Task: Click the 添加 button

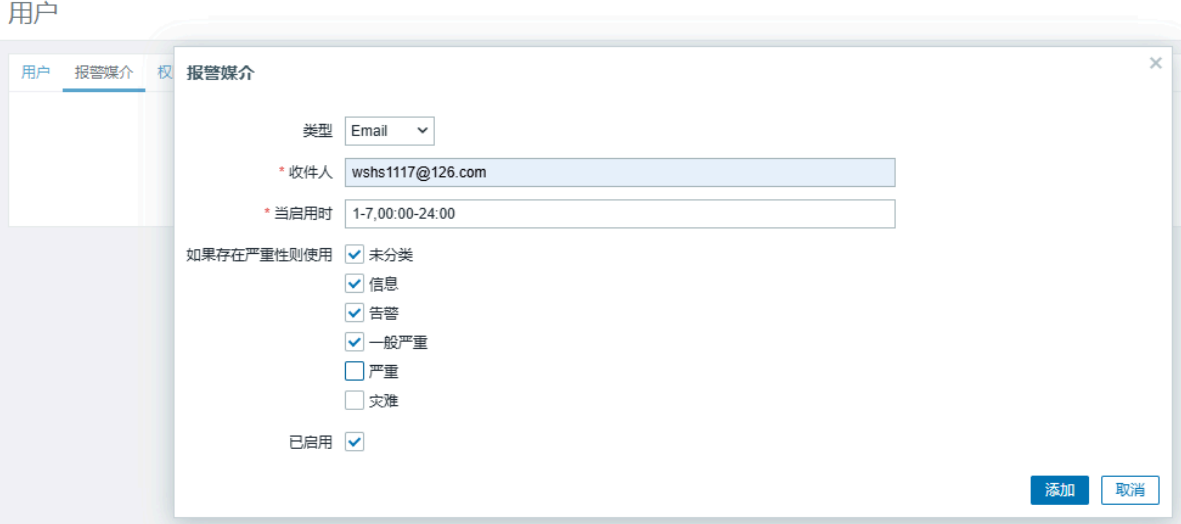Action: [1060, 490]
